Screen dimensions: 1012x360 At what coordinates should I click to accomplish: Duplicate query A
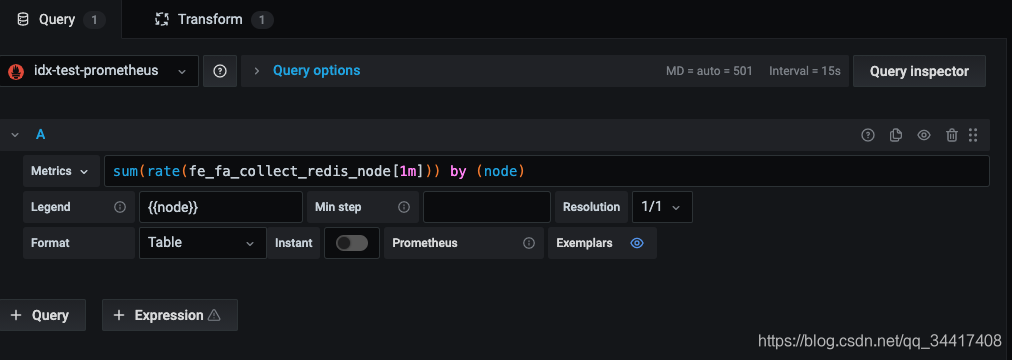click(896, 135)
